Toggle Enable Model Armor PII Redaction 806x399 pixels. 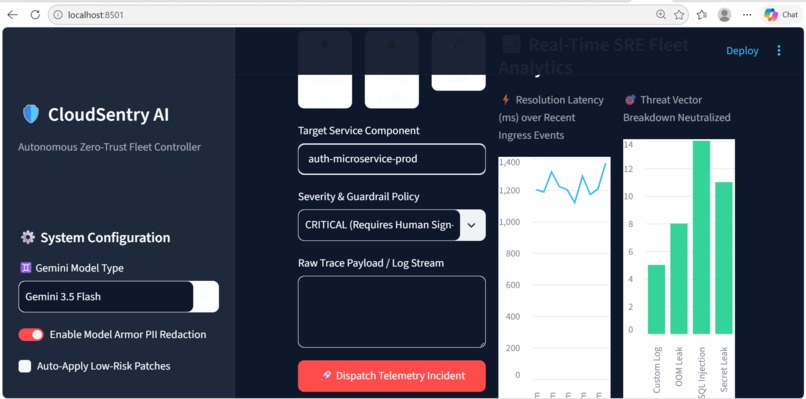[x=31, y=335]
